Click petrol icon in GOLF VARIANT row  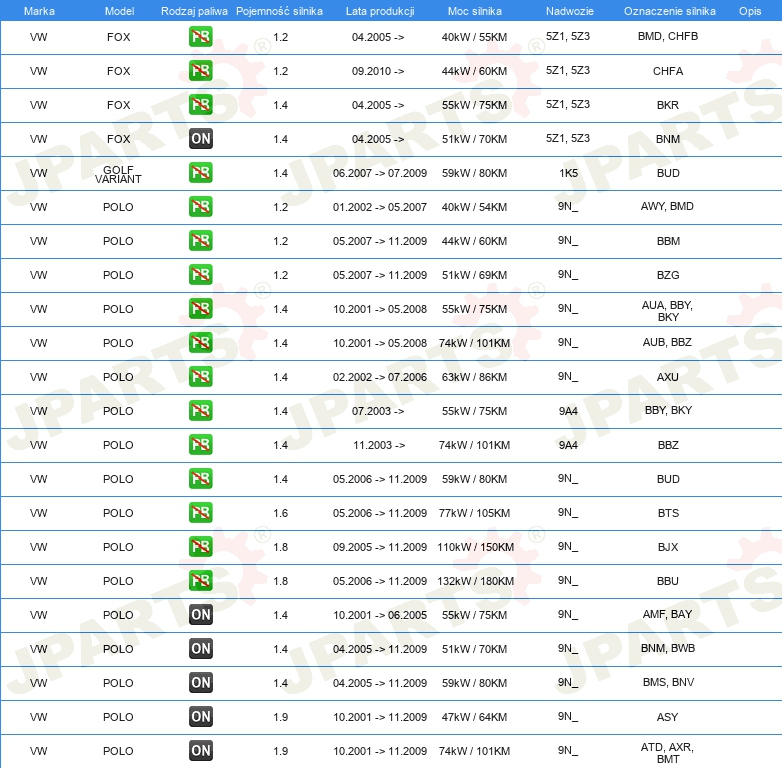tap(200, 173)
